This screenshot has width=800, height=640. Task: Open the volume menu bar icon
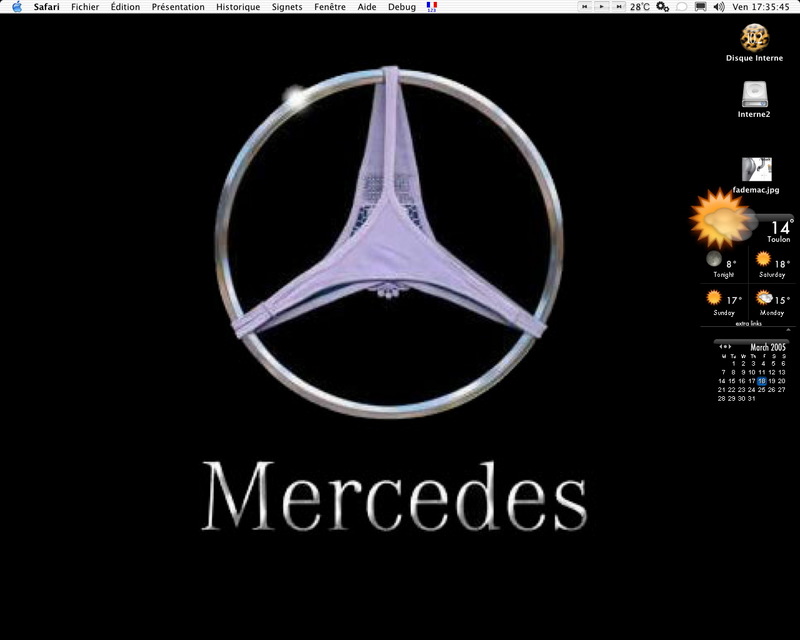click(x=719, y=7)
